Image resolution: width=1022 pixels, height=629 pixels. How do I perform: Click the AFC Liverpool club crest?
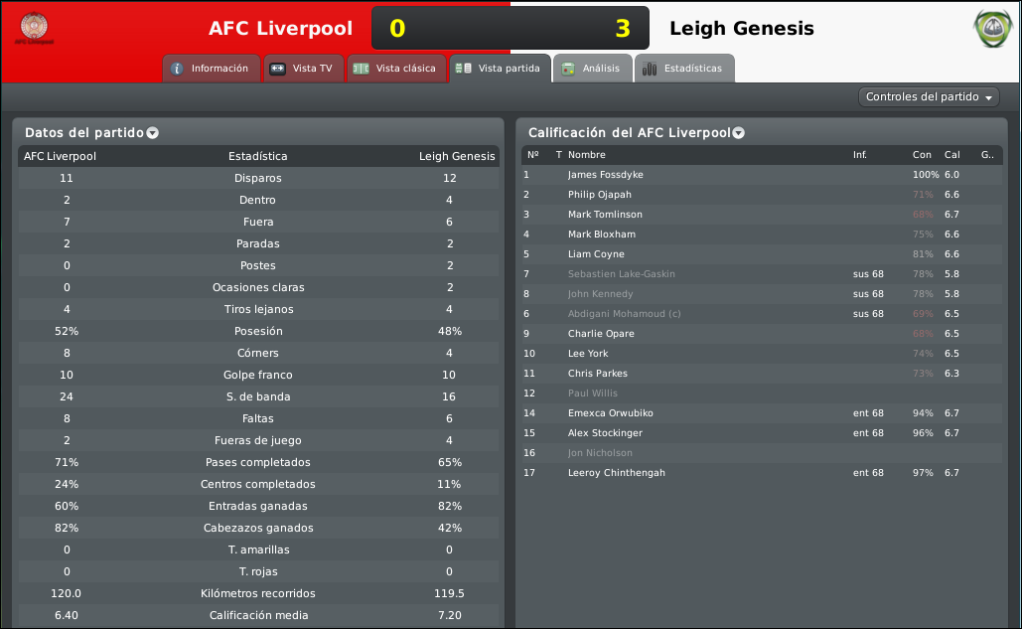(34, 29)
